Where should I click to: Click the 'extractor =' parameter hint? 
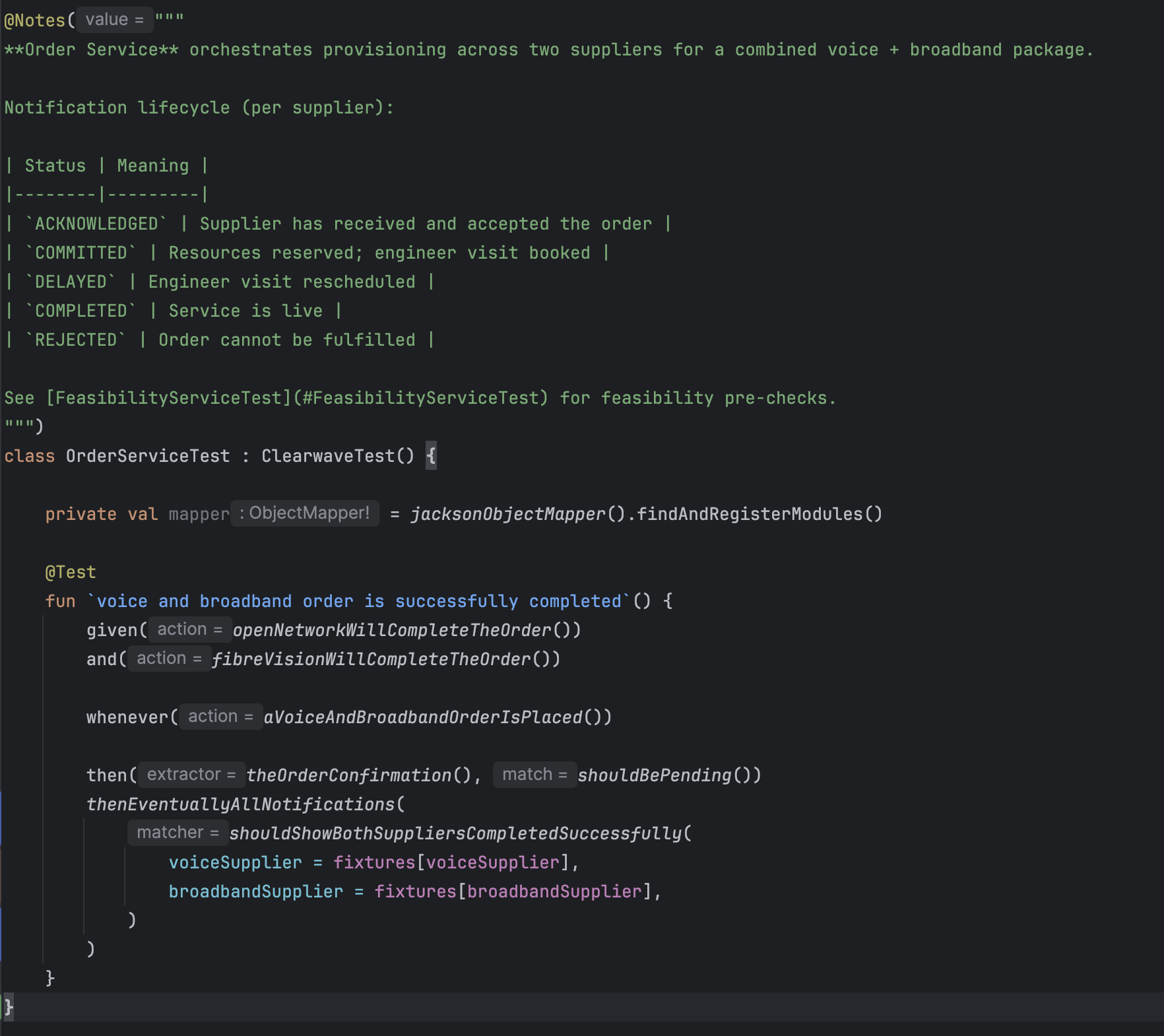pos(191,775)
